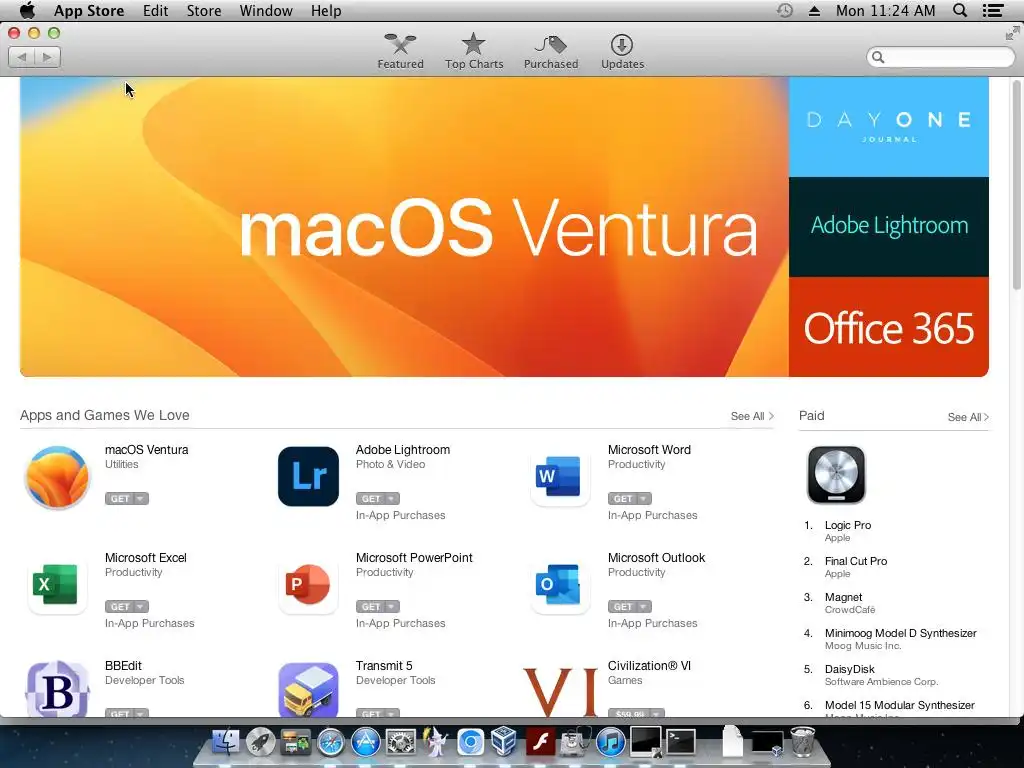Open the Apple menu

(x=27, y=10)
